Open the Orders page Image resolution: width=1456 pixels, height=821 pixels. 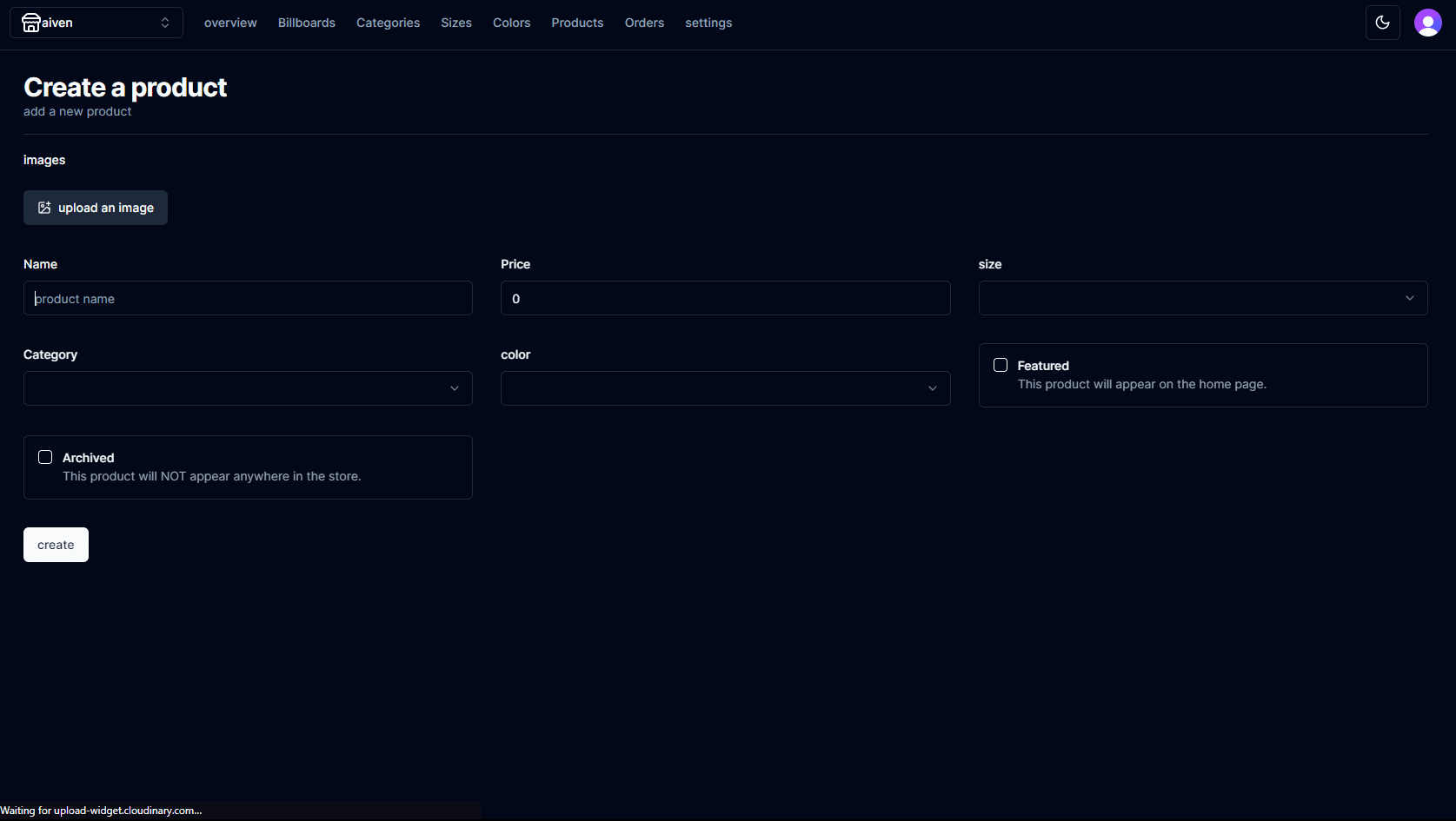point(644,23)
